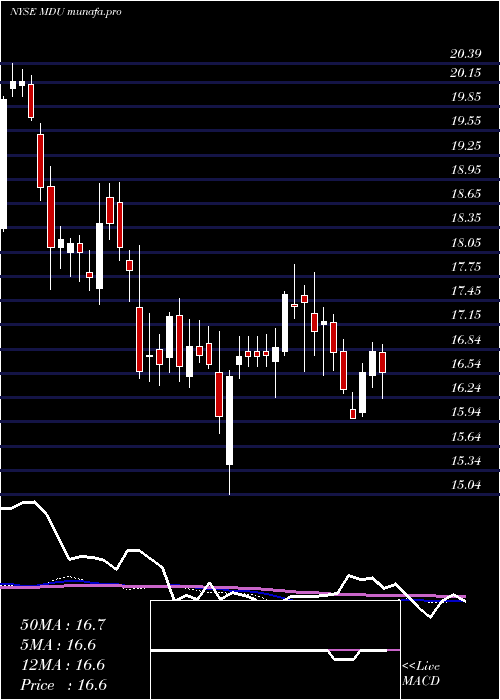This screenshot has height=700, width=500.
Task: Click the 50MA : 16.7 readout
Action: pos(62,625)
